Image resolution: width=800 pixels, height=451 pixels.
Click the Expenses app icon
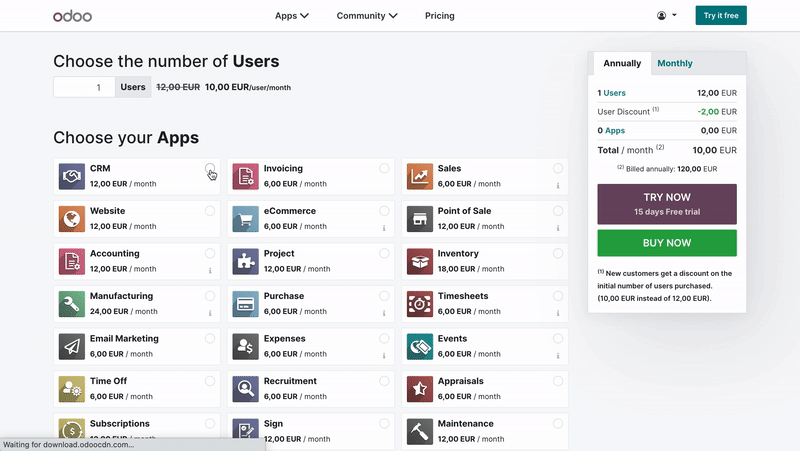(x=245, y=346)
